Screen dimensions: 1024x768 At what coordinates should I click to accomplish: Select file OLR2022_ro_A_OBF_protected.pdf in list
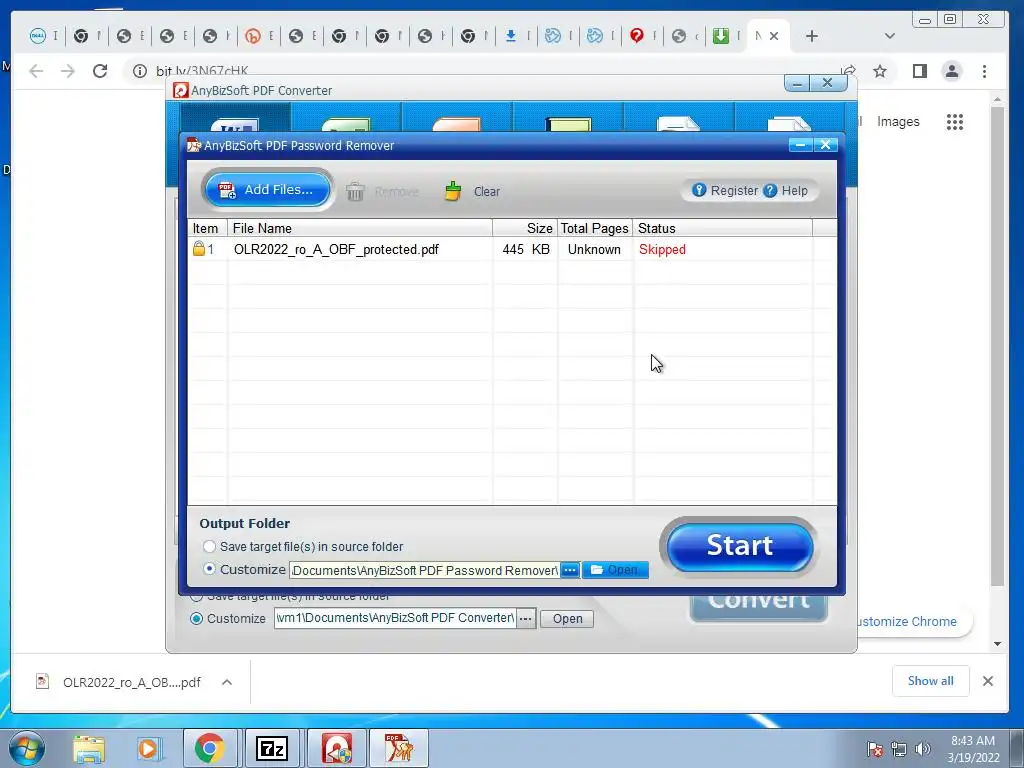(336, 249)
